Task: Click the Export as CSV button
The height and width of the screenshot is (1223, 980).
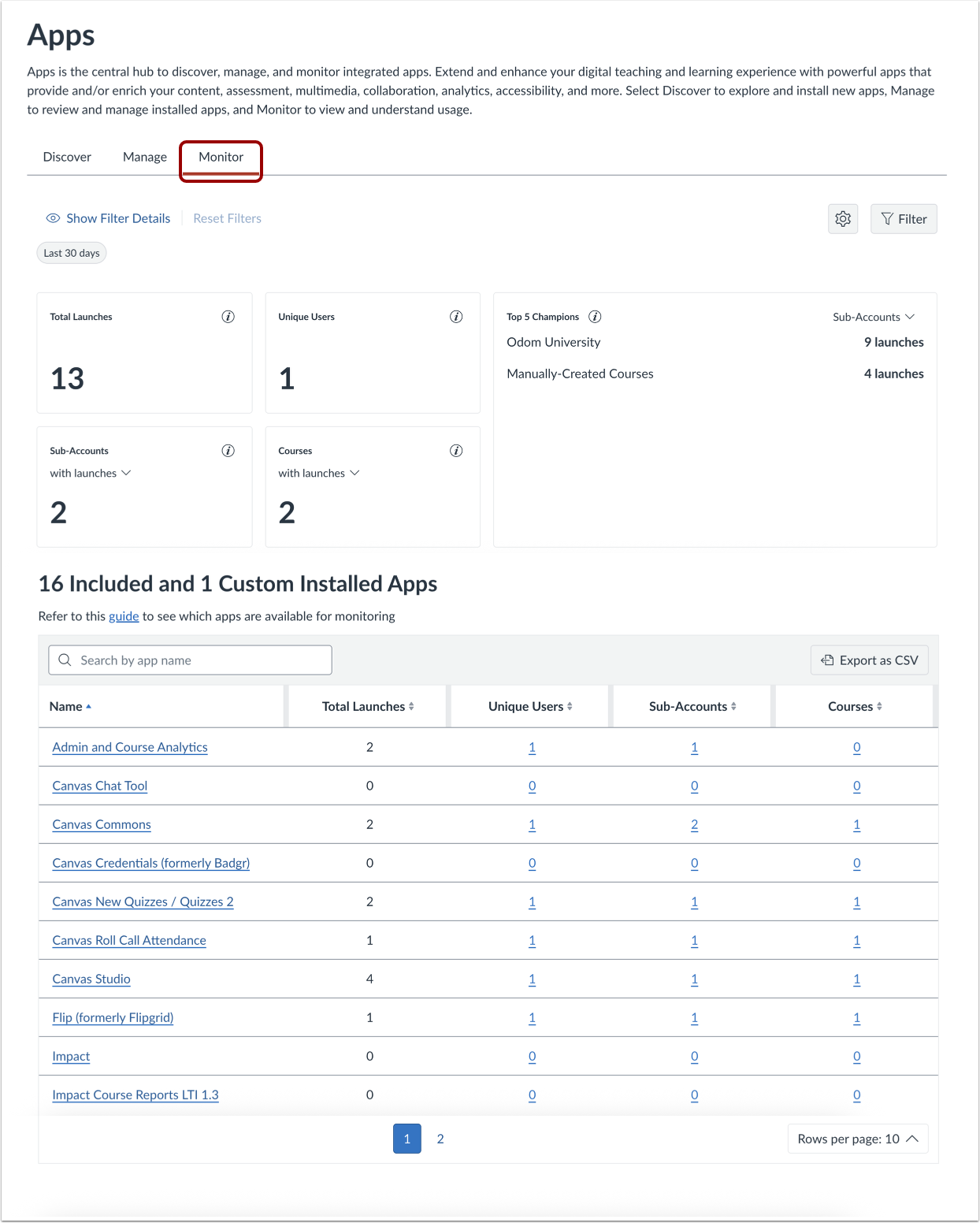Action: [869, 660]
